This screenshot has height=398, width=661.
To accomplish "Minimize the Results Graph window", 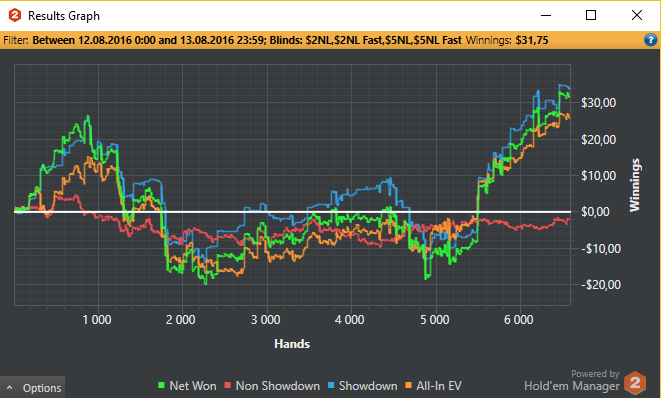I will click(x=546, y=16).
